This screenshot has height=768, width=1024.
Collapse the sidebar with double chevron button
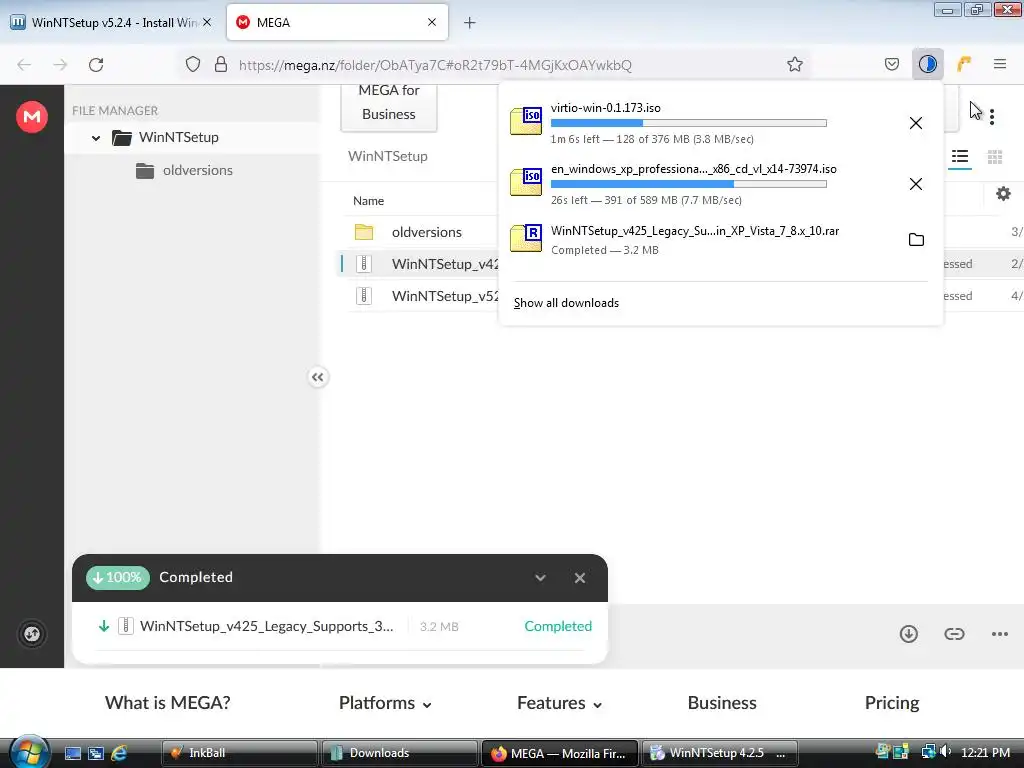[x=317, y=377]
